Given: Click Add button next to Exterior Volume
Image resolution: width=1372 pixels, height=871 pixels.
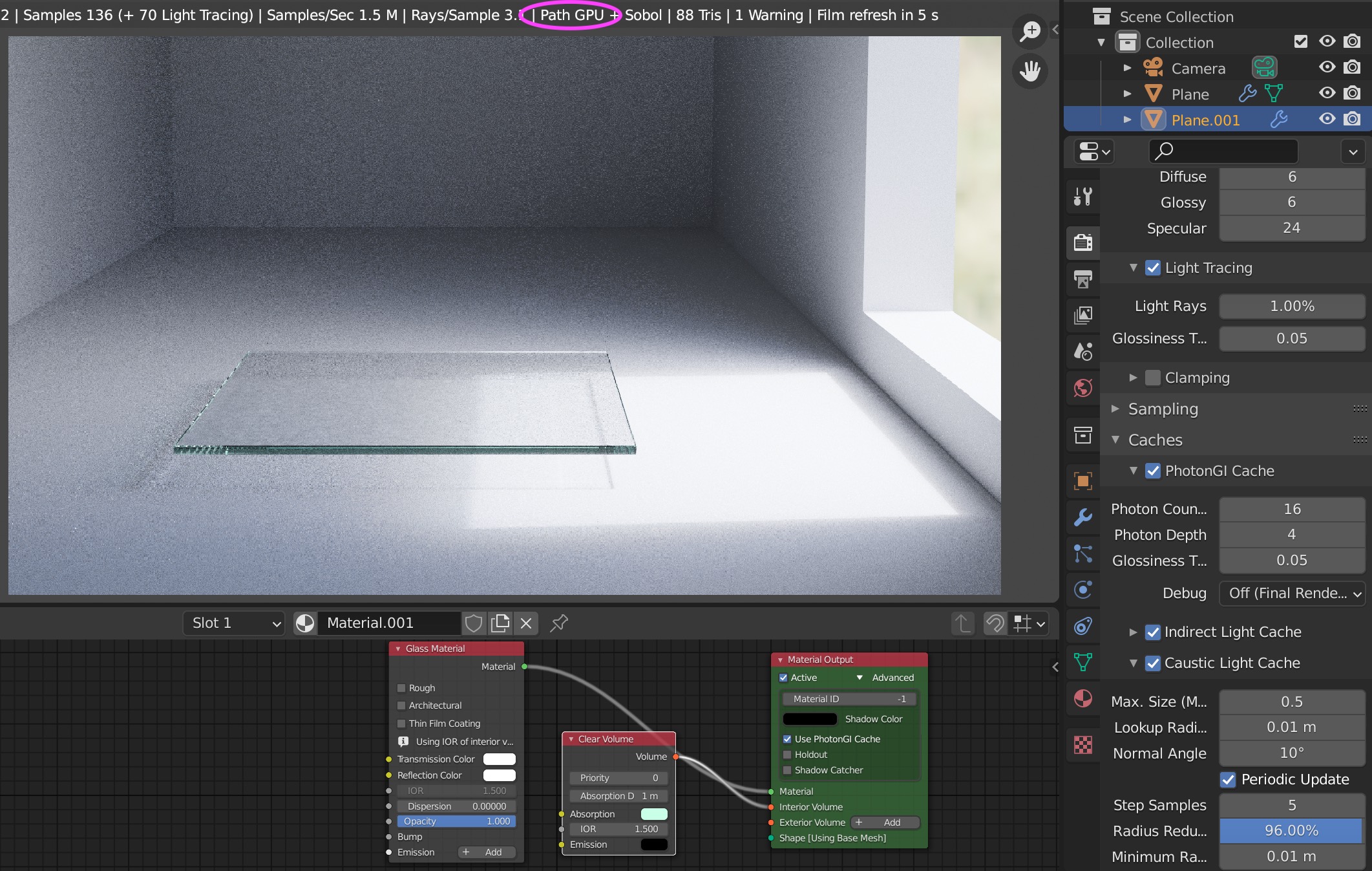Looking at the screenshot, I should tap(885, 823).
